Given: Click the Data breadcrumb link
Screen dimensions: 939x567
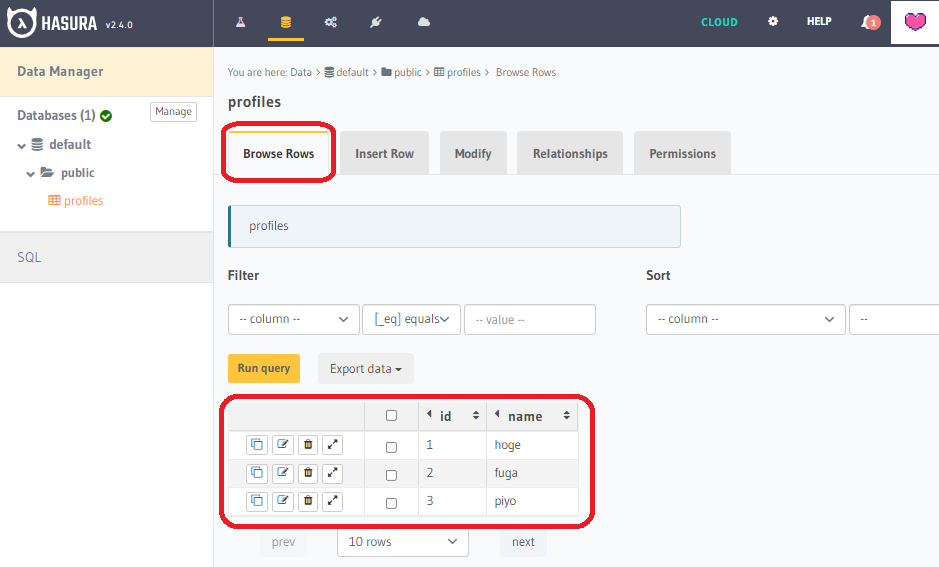Looking at the screenshot, I should tap(301, 72).
